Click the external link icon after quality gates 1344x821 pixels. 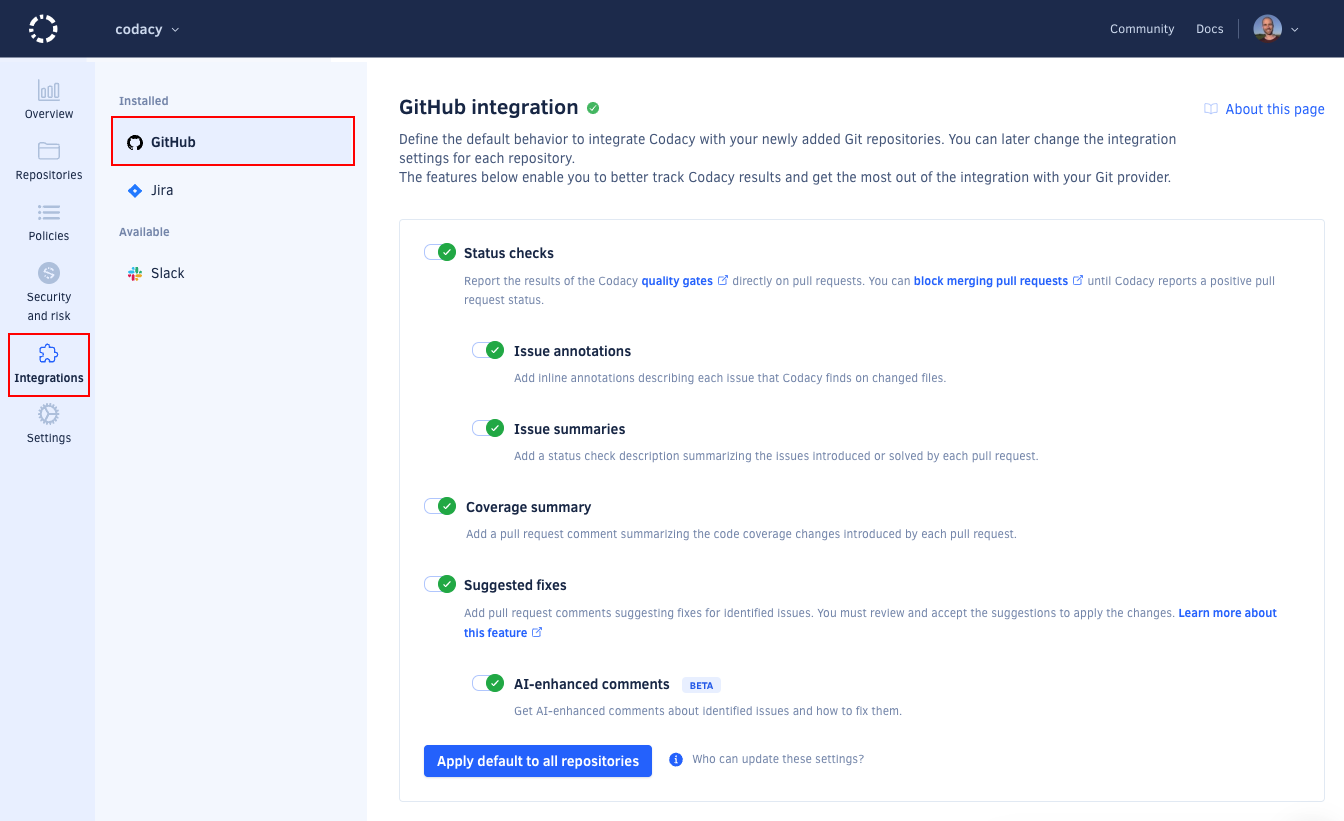pos(723,281)
